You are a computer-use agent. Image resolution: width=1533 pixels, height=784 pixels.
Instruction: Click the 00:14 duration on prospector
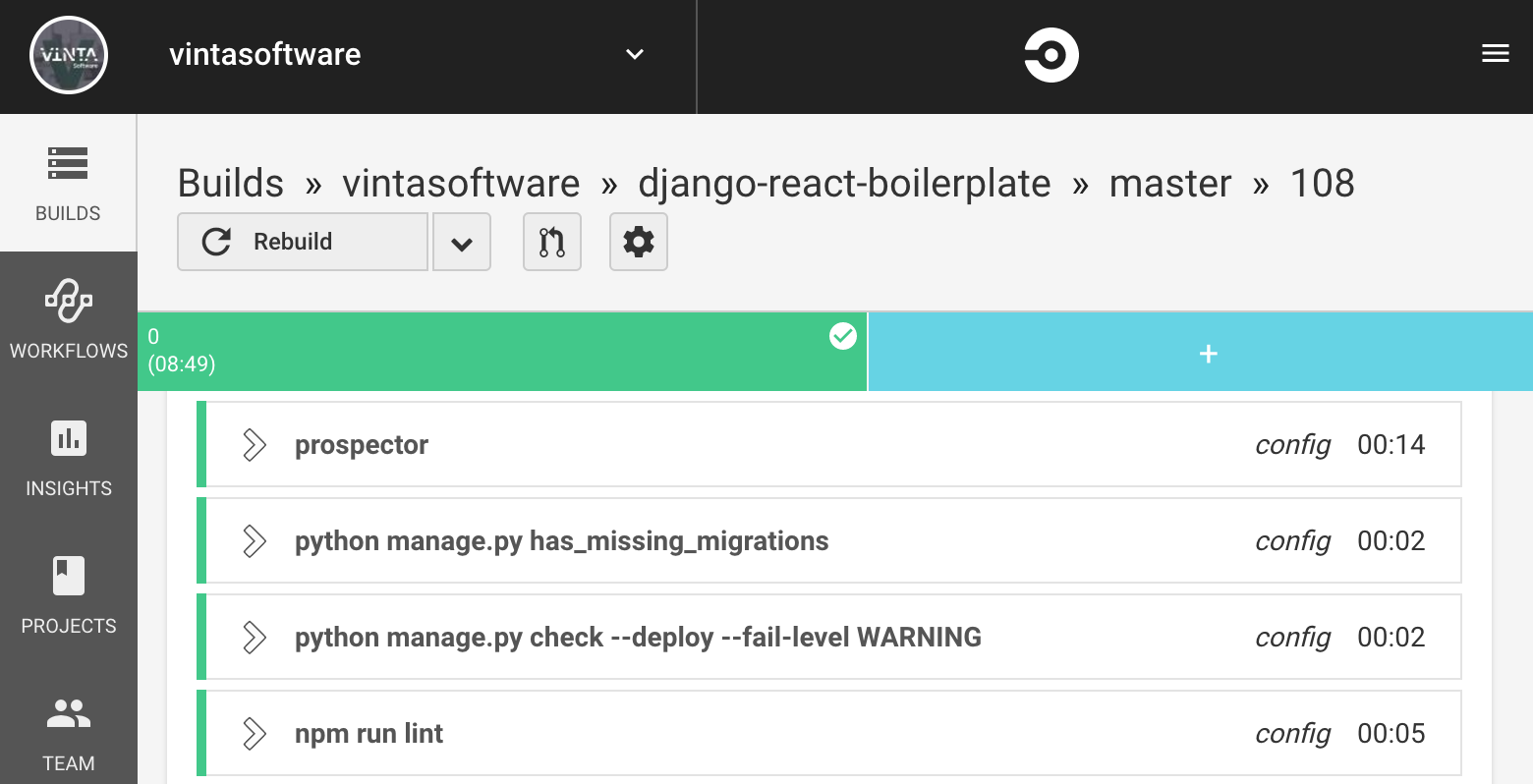coord(1391,445)
